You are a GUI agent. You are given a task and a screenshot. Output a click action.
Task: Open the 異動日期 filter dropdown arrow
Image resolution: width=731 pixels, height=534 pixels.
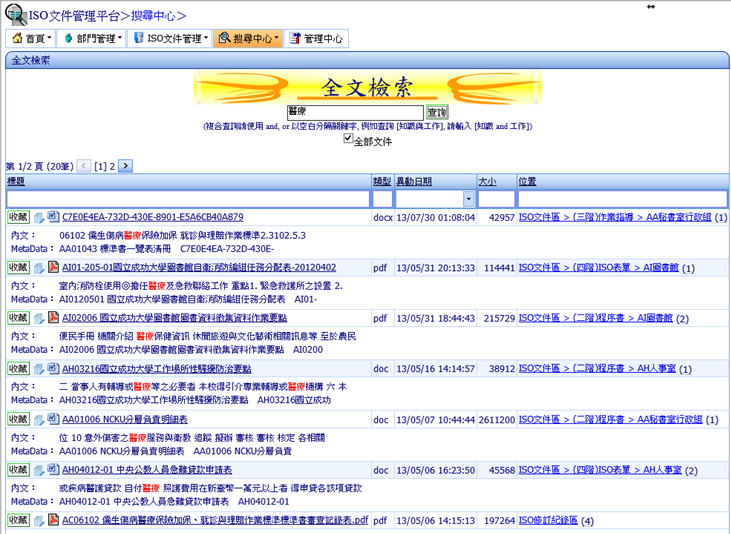coord(469,199)
